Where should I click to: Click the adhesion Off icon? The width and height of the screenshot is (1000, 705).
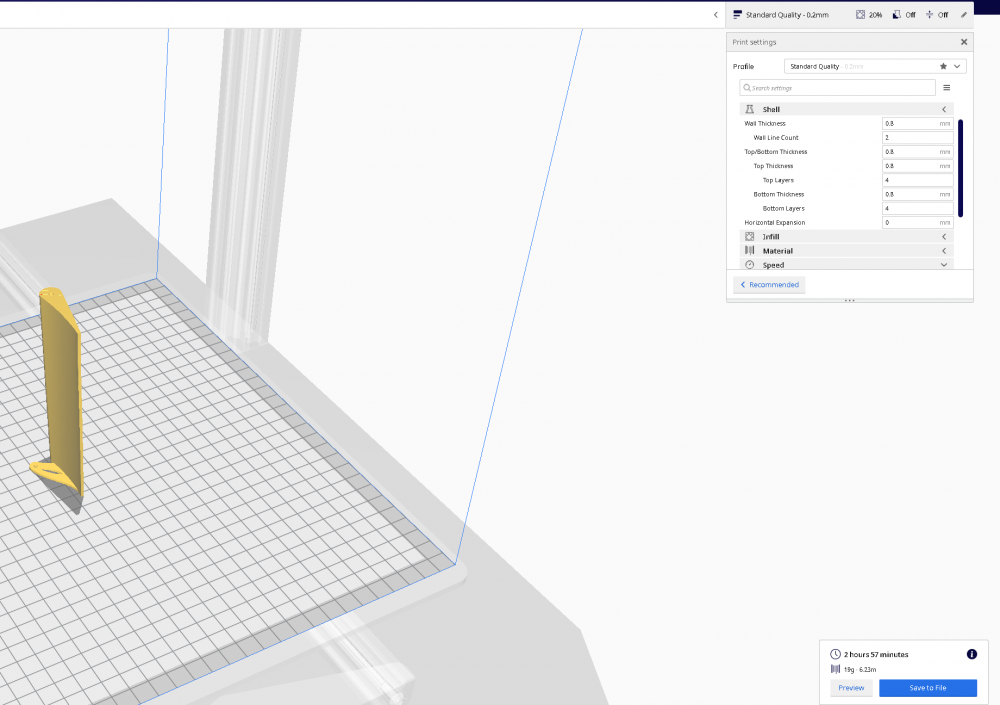[930, 15]
